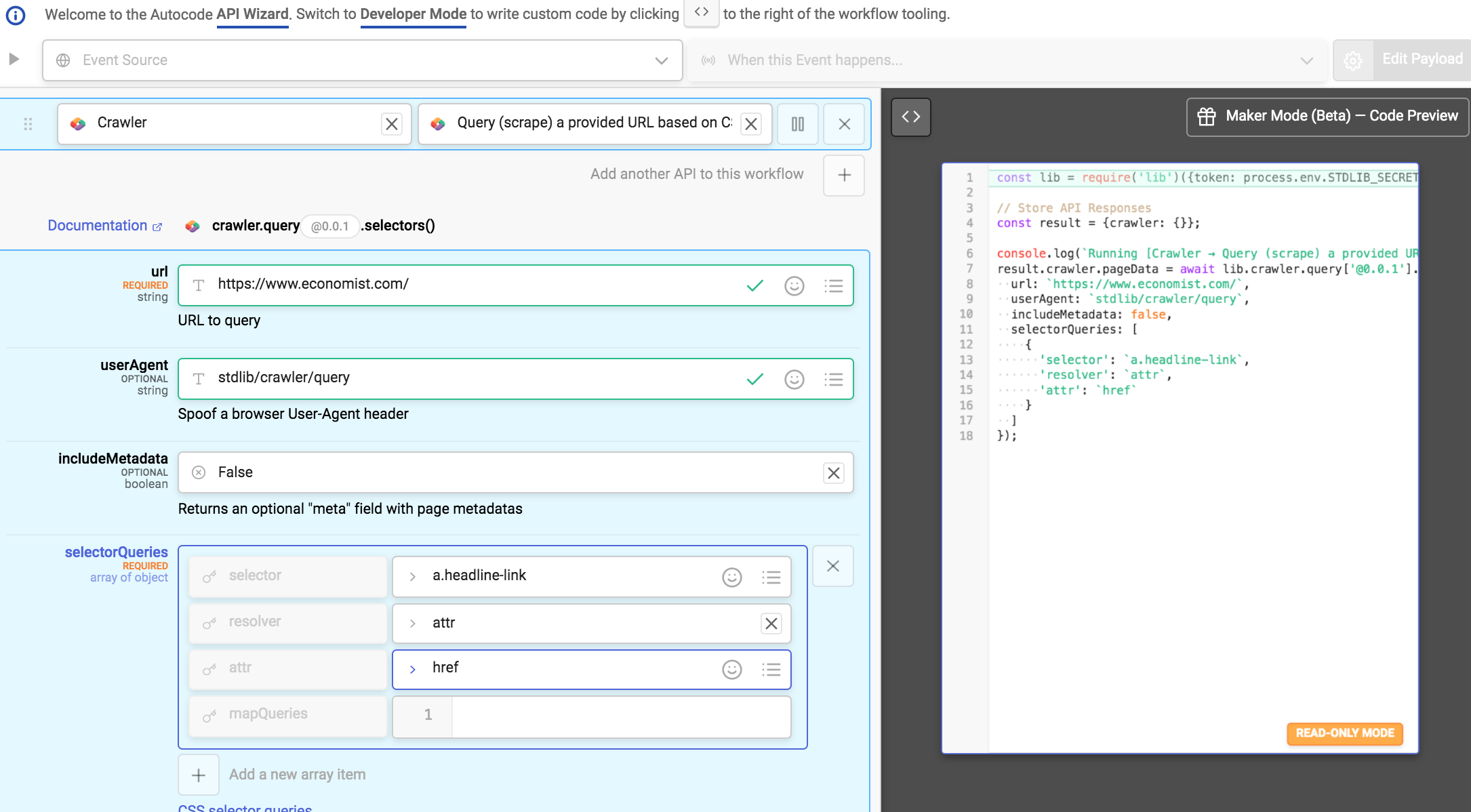
Task: Click the developer mode code brackets icon in banner
Action: click(x=702, y=13)
